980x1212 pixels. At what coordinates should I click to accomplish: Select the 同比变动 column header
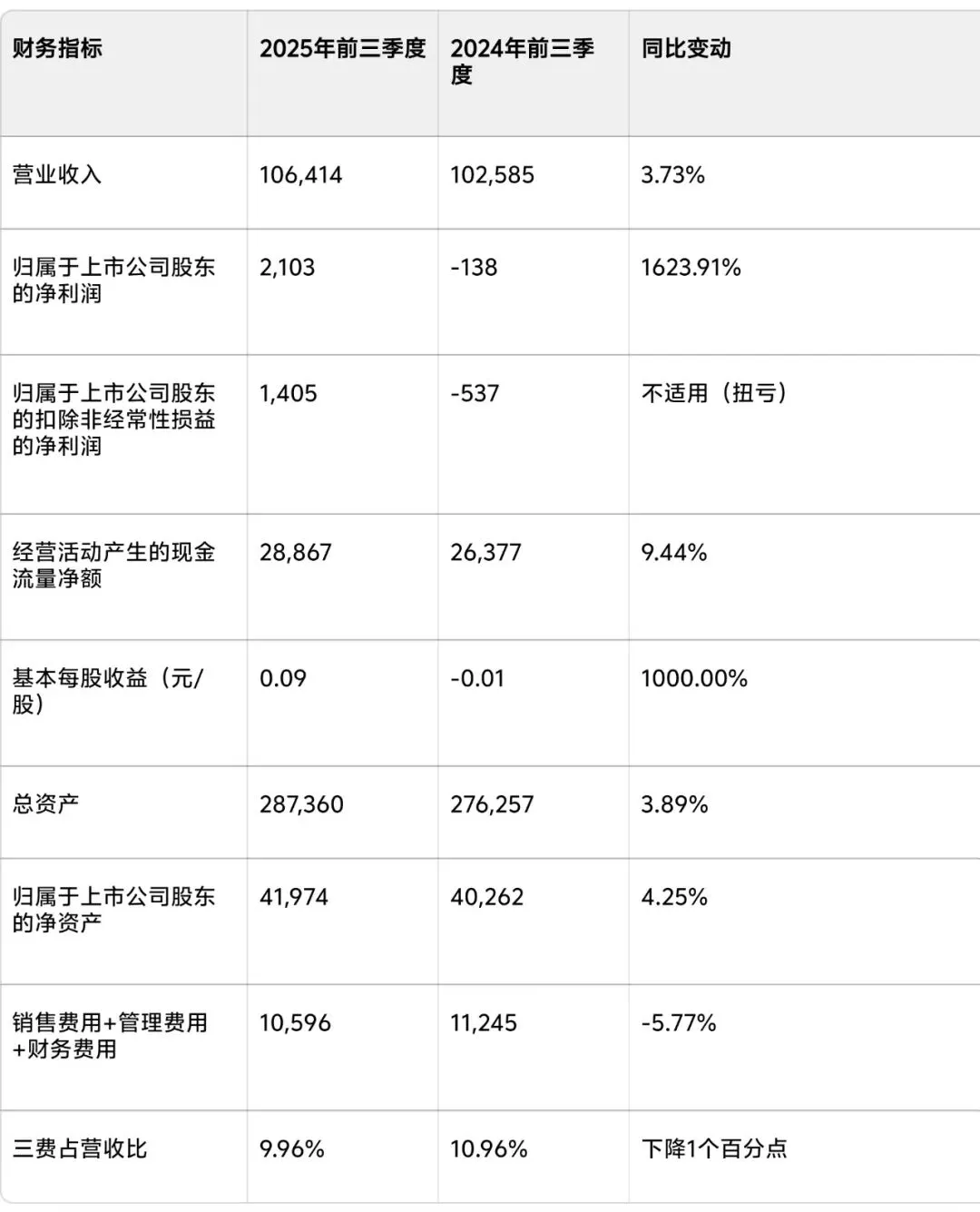pyautogui.click(x=686, y=48)
